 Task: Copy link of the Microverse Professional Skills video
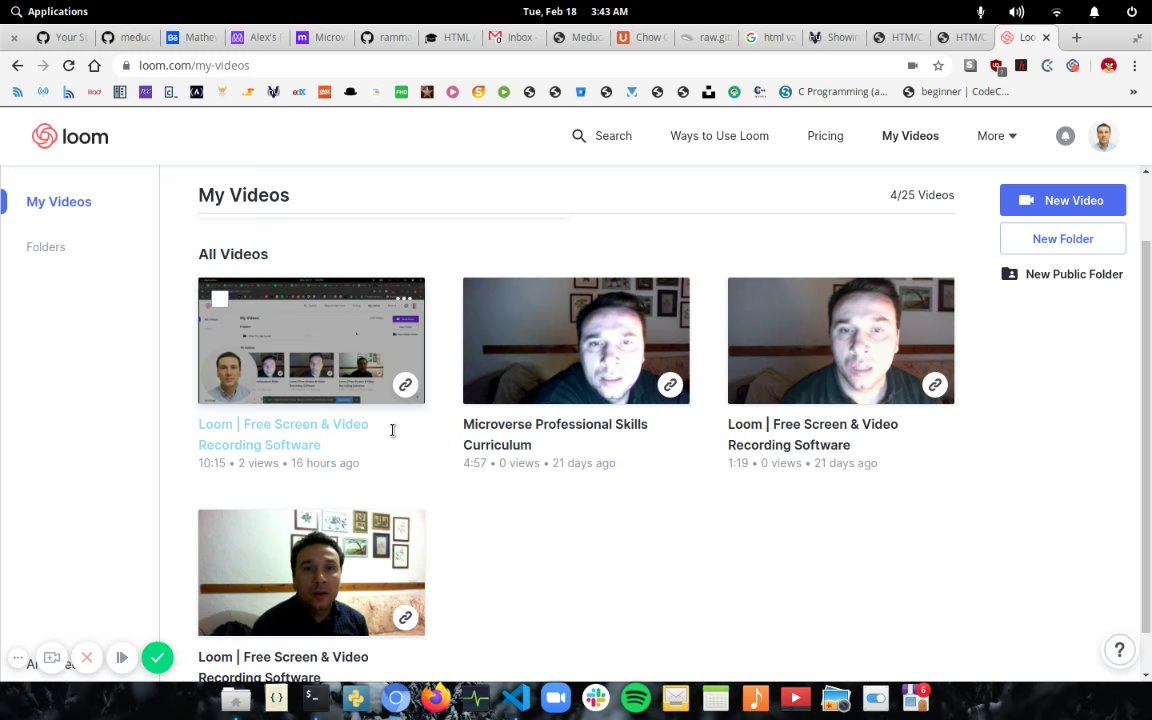point(669,384)
